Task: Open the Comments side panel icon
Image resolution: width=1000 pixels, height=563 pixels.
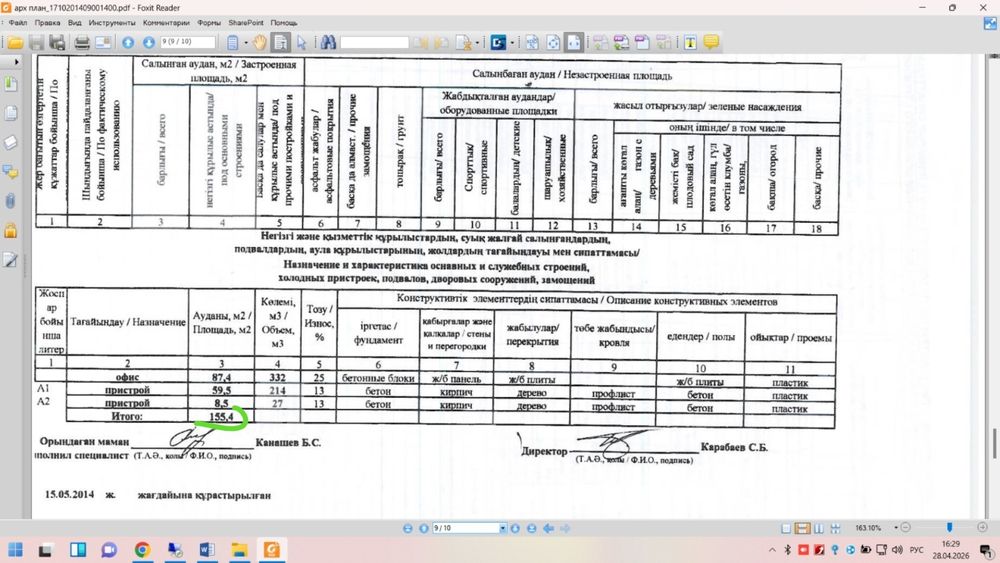Action: [x=10, y=172]
